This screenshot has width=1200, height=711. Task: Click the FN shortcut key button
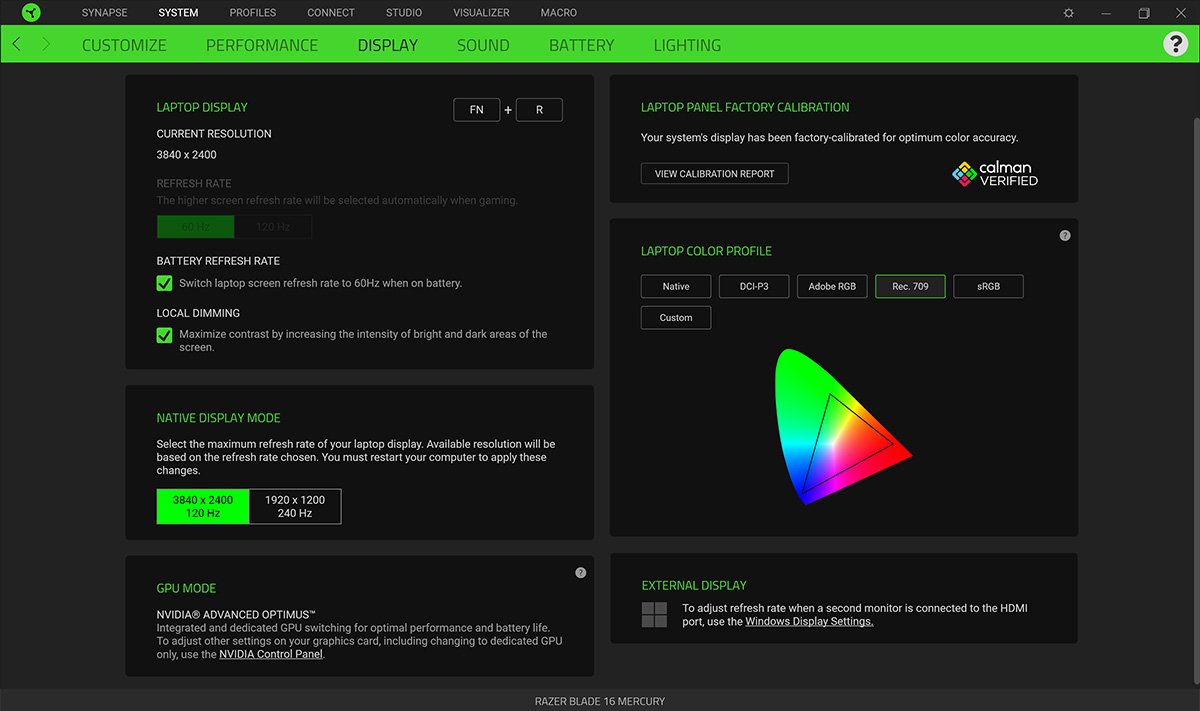[477, 110]
